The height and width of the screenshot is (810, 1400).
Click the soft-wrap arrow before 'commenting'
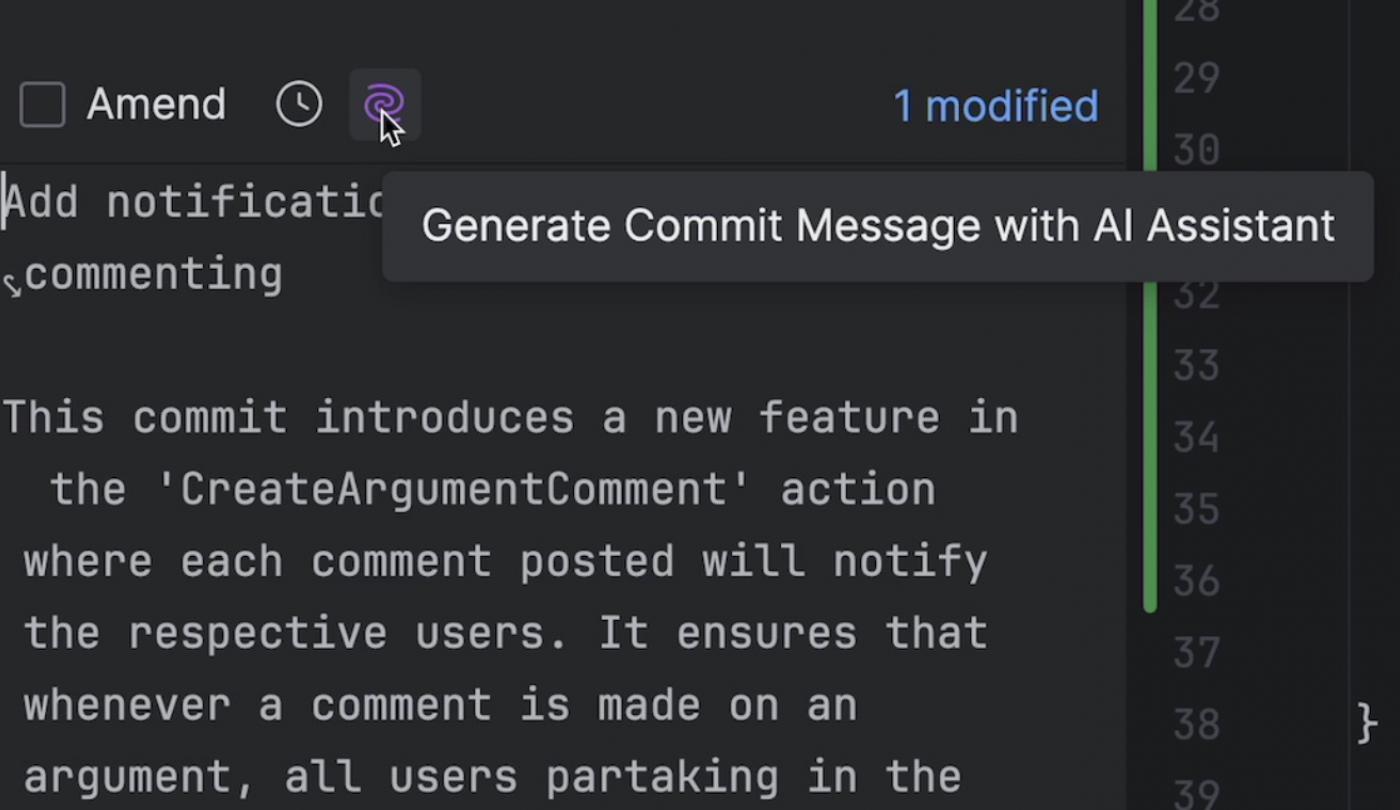[x=12, y=285]
